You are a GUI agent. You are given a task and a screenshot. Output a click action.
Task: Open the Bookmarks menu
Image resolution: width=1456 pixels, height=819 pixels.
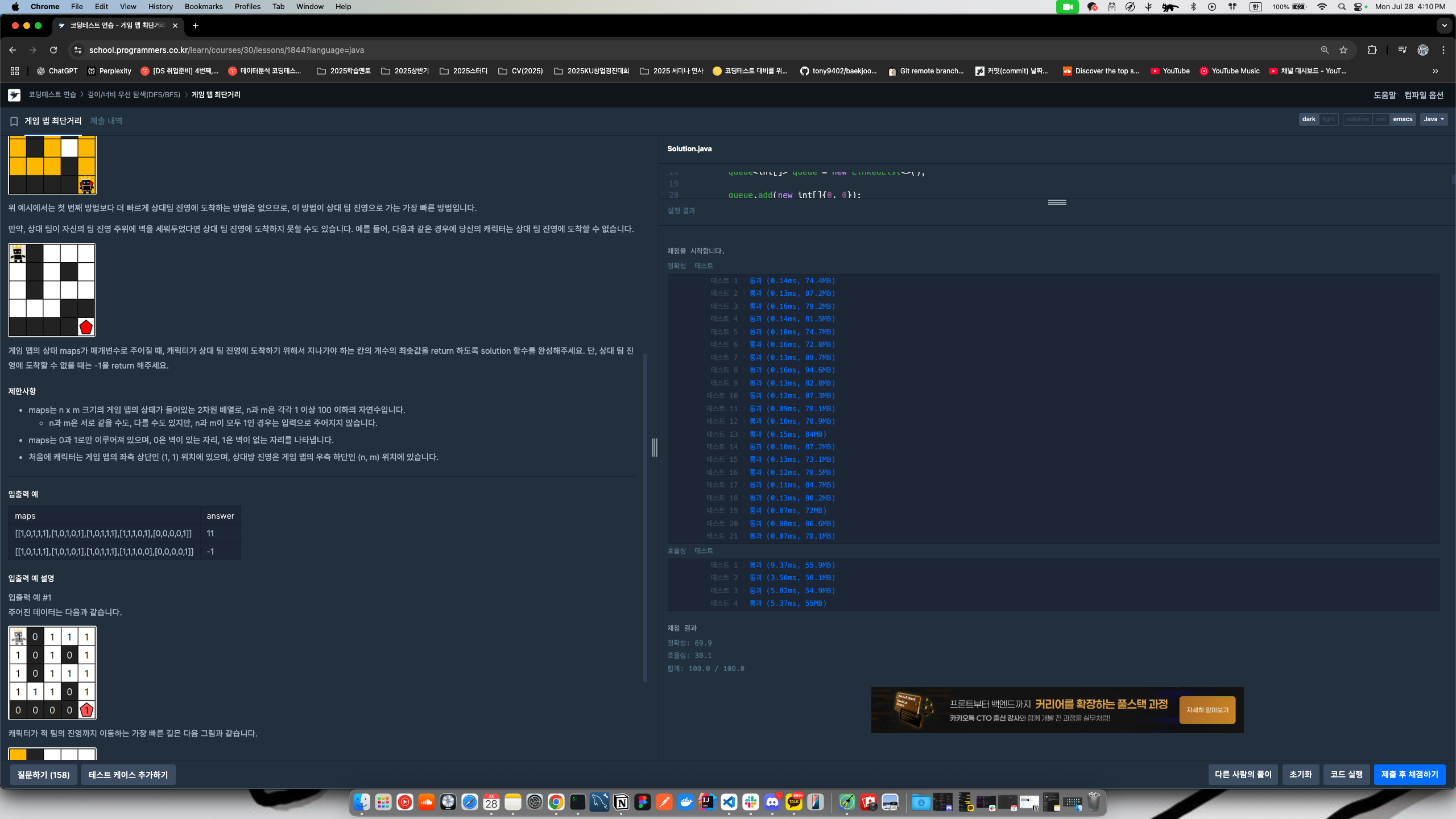point(204,7)
